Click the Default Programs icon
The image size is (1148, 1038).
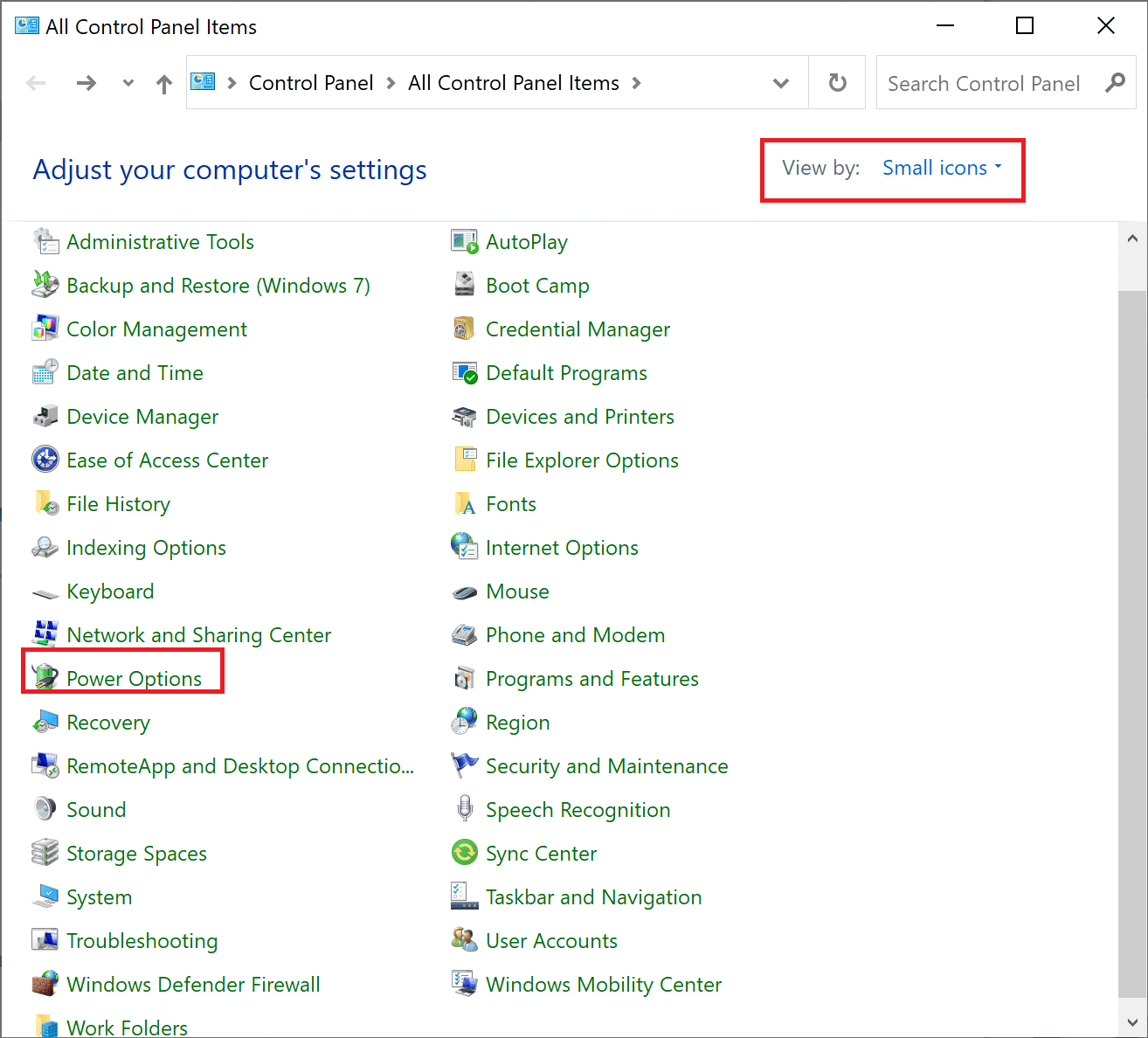tap(465, 372)
